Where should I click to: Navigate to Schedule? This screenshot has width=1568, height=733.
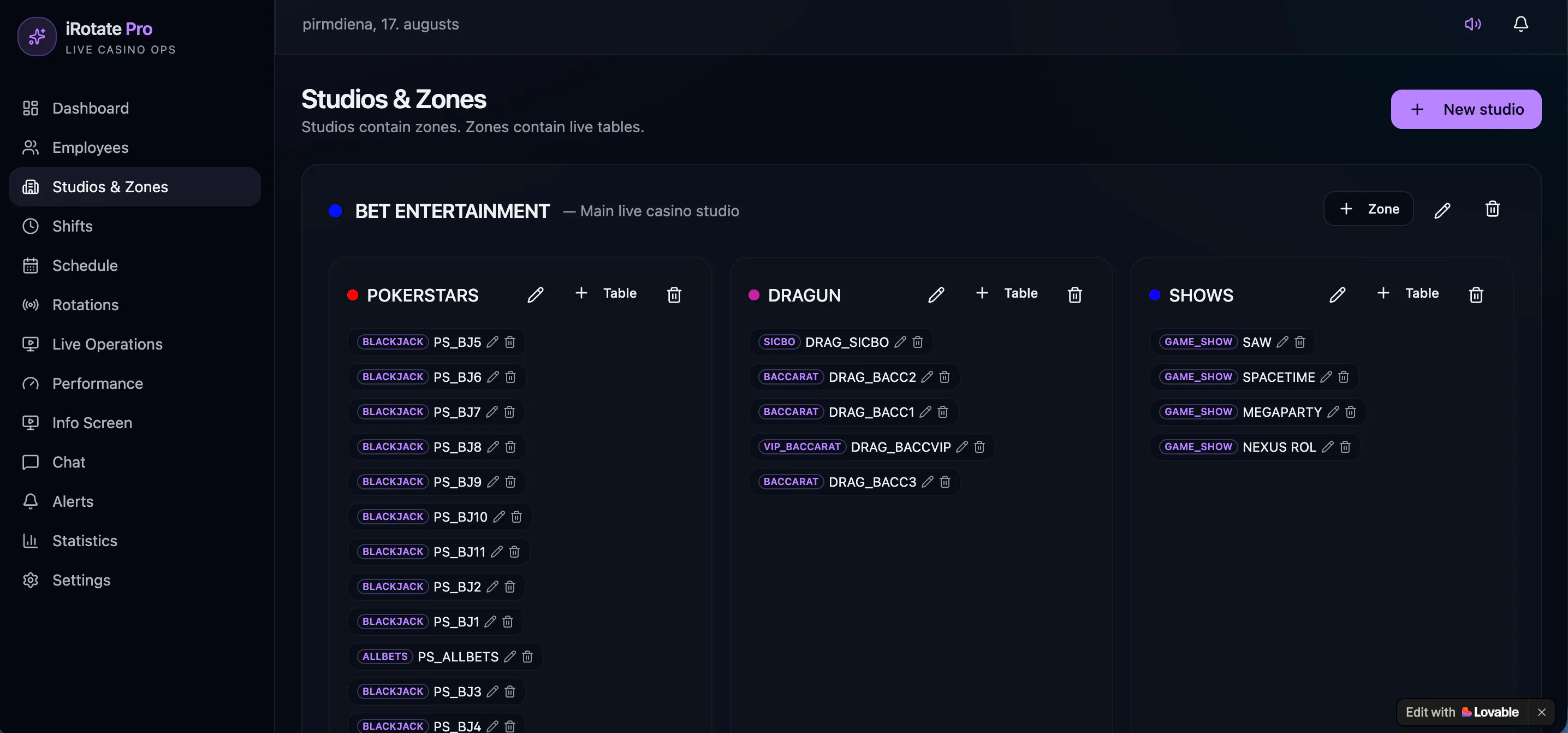pos(134,265)
